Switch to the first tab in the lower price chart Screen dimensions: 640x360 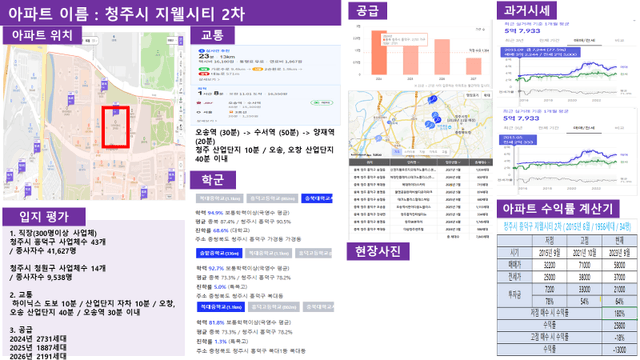coord(514,128)
